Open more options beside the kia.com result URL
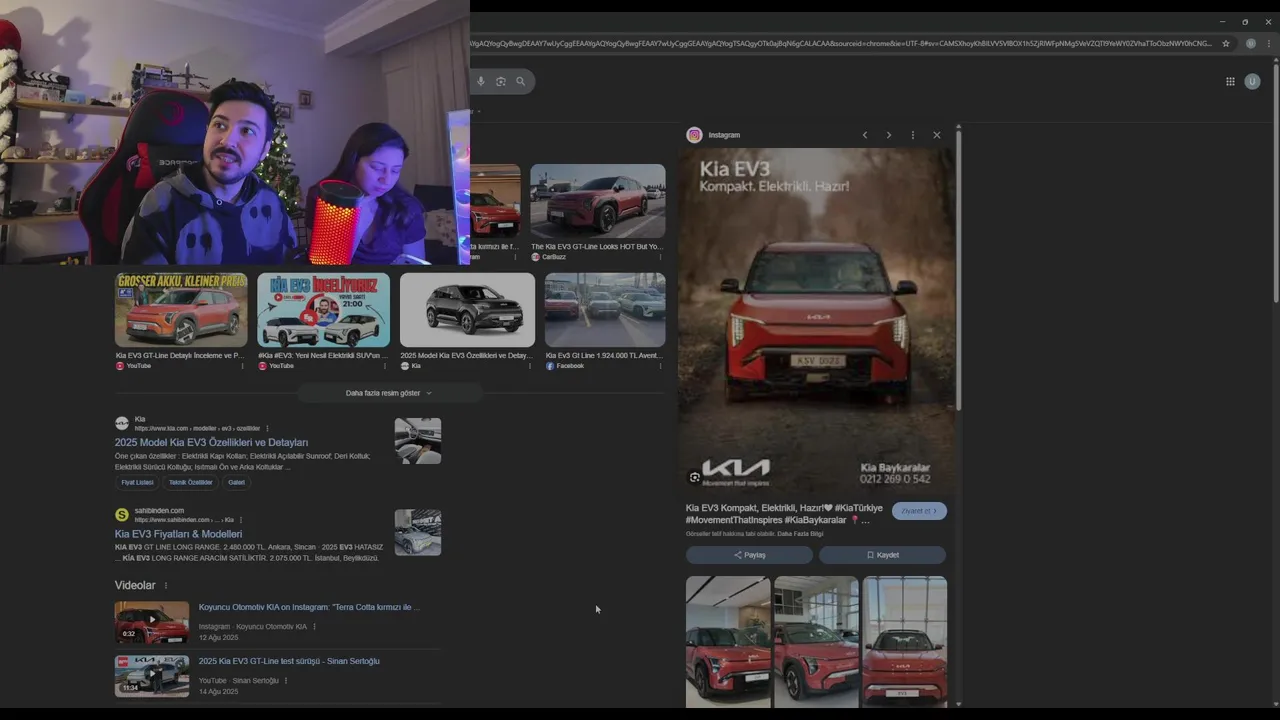 pyautogui.click(x=267, y=428)
